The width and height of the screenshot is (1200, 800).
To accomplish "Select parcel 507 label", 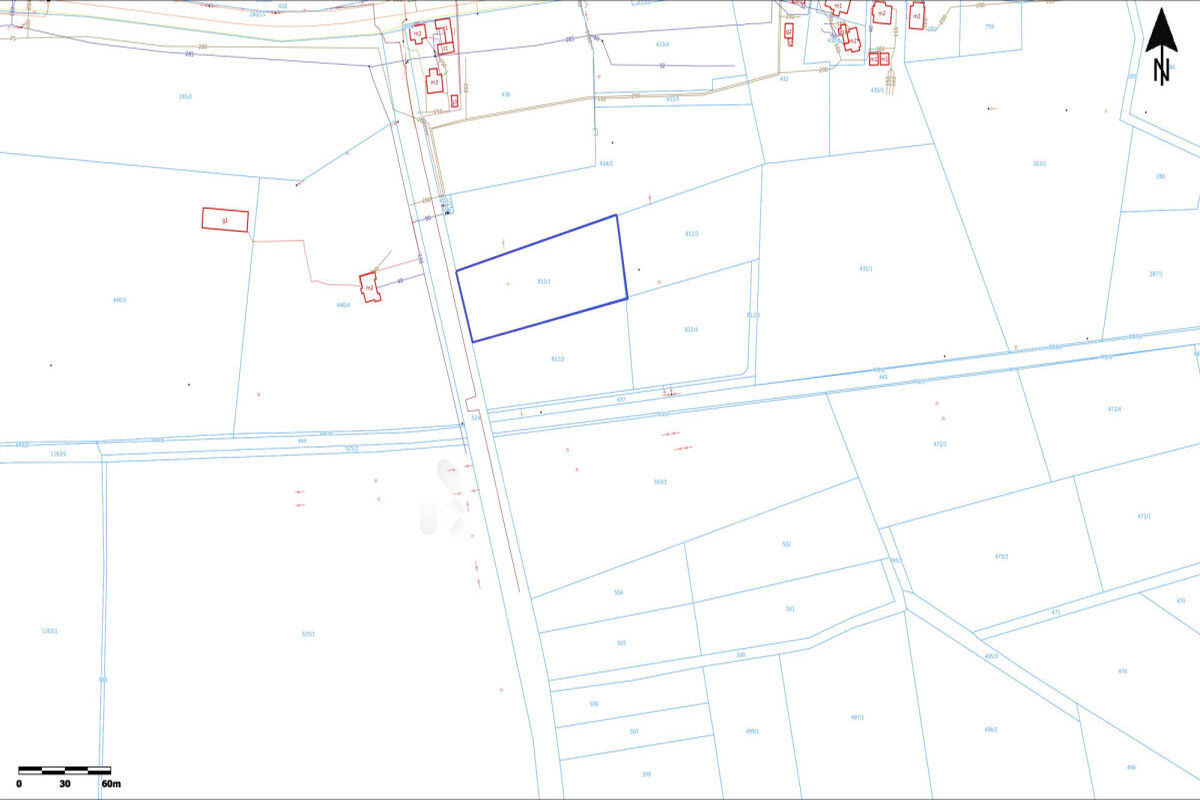I will coord(634,731).
